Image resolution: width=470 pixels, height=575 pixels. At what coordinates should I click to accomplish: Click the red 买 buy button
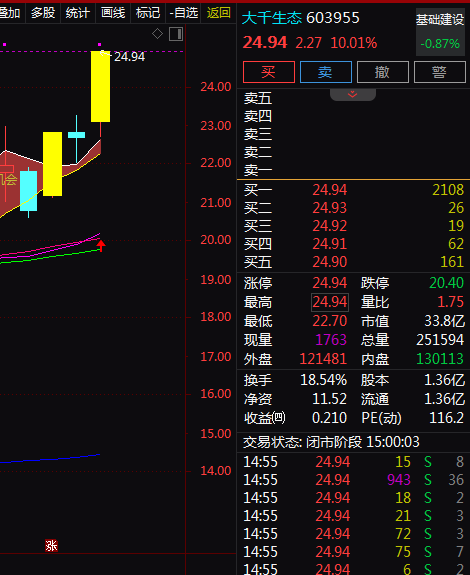(x=269, y=72)
